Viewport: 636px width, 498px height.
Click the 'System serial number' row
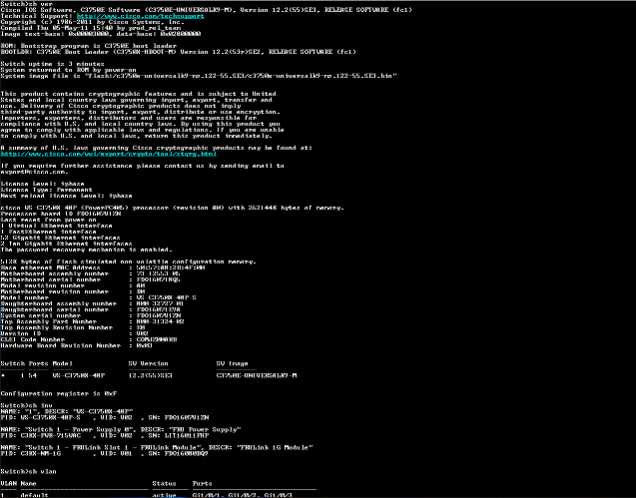pos(90,316)
